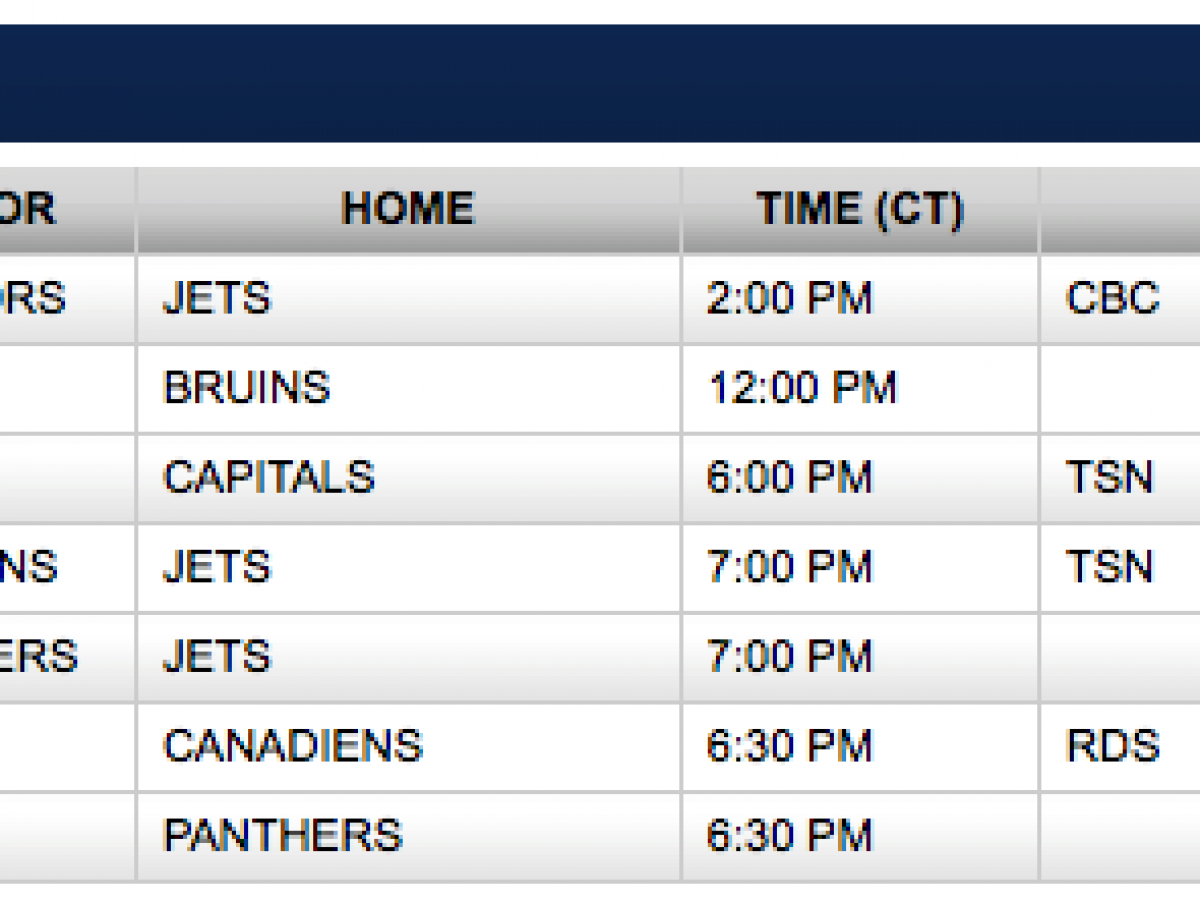1200x900 pixels.
Task: Select the 12:00 PM time cell
Action: 803,388
